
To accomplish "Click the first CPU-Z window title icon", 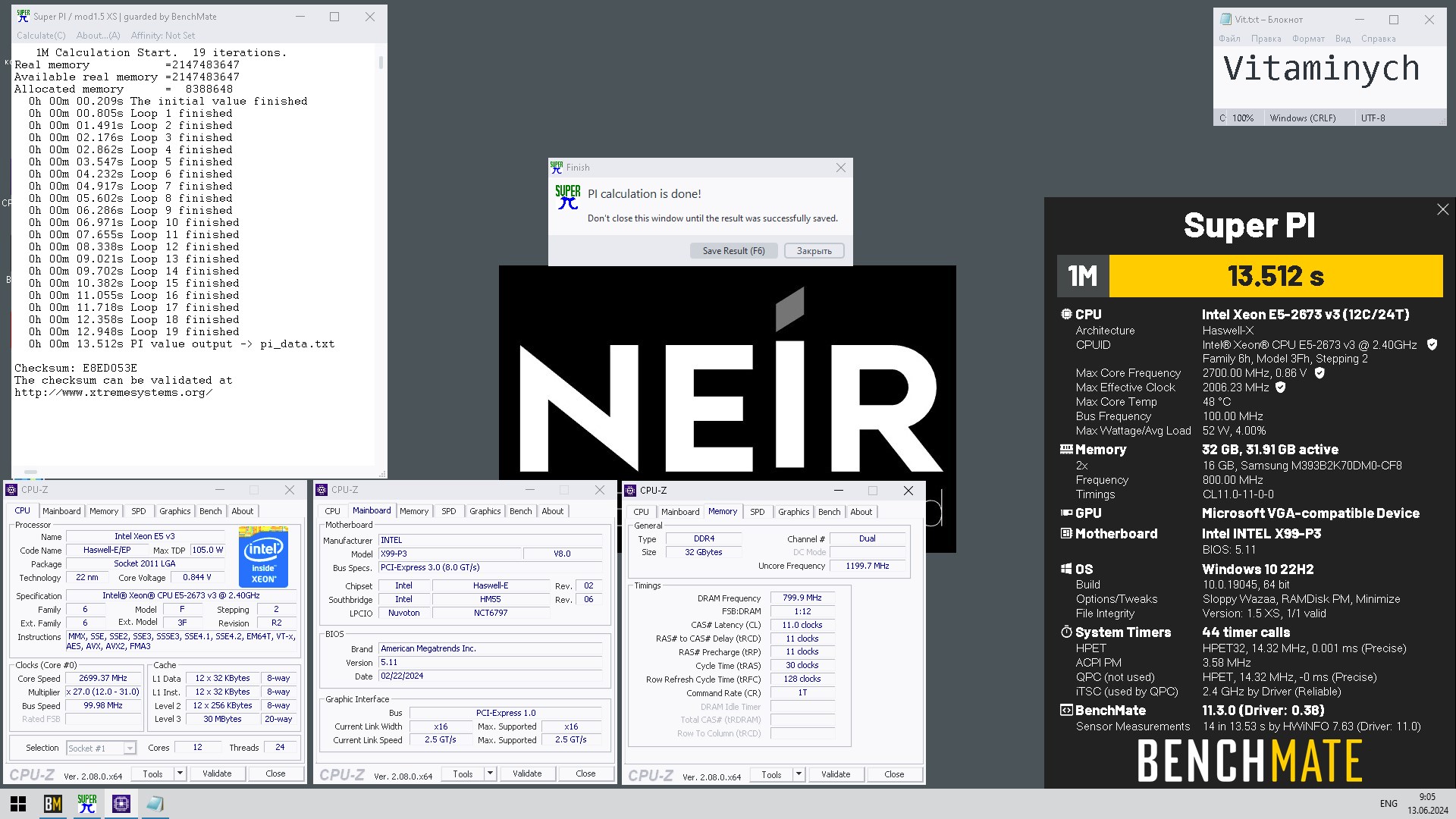I will click(x=13, y=490).
